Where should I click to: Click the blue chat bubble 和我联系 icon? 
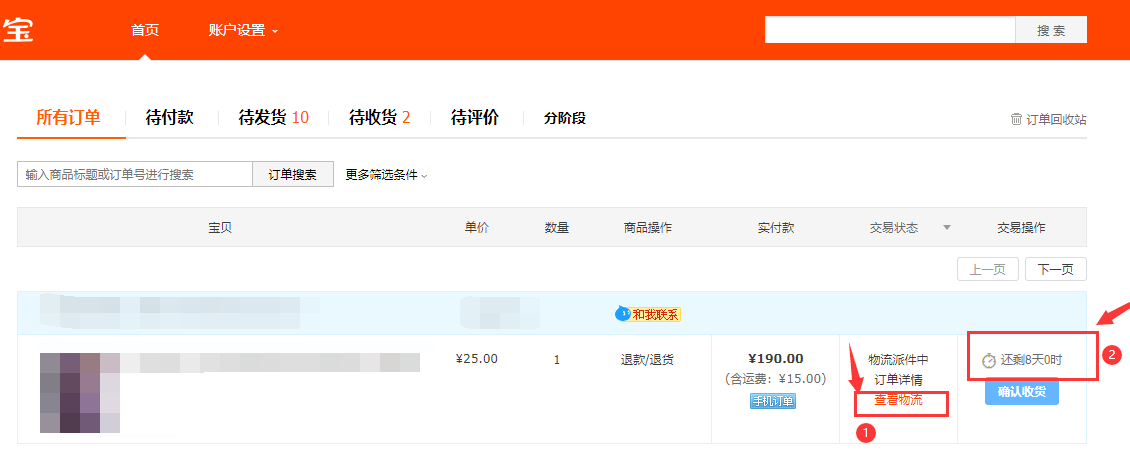click(623, 314)
